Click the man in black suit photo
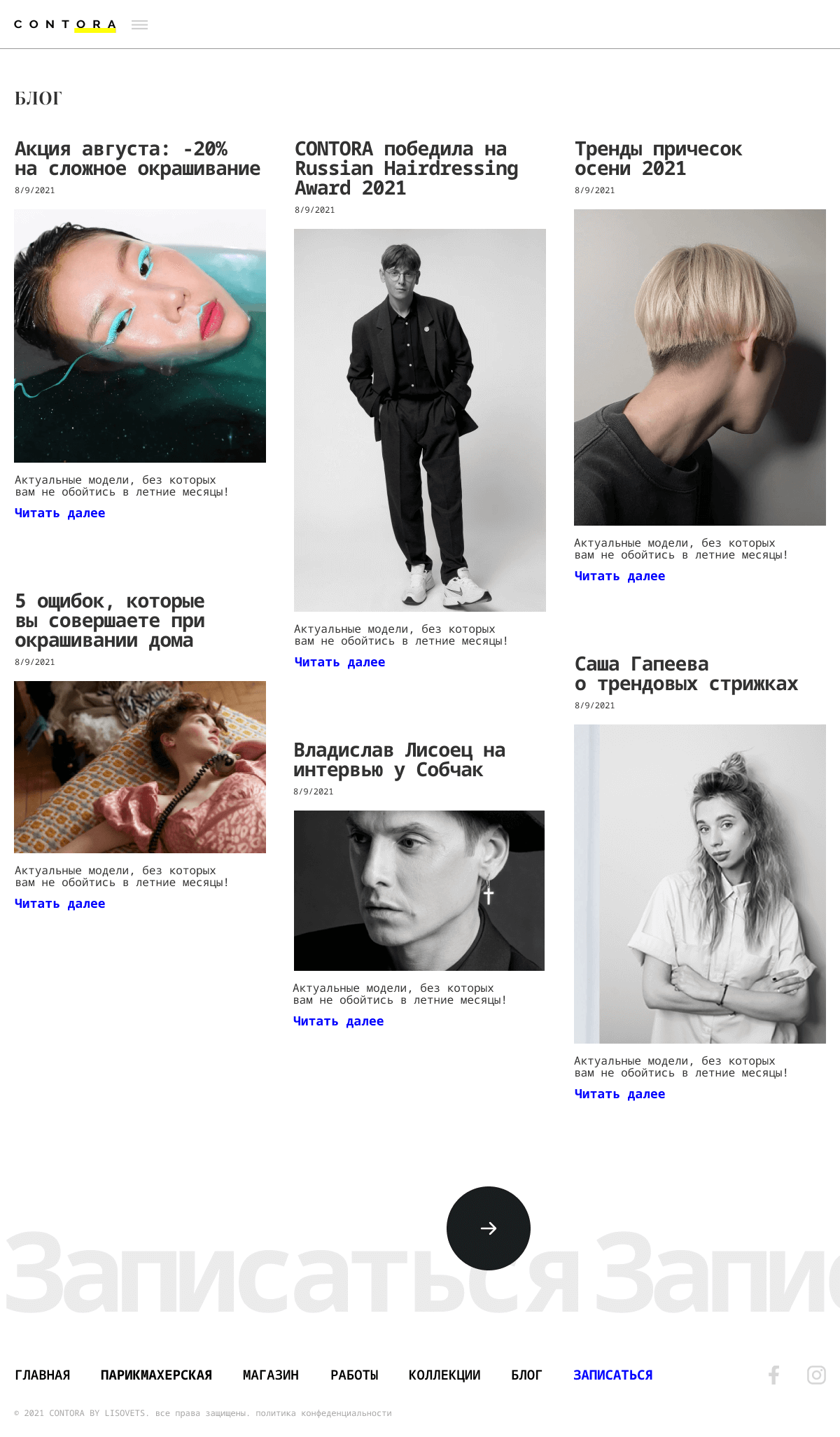 [420, 420]
